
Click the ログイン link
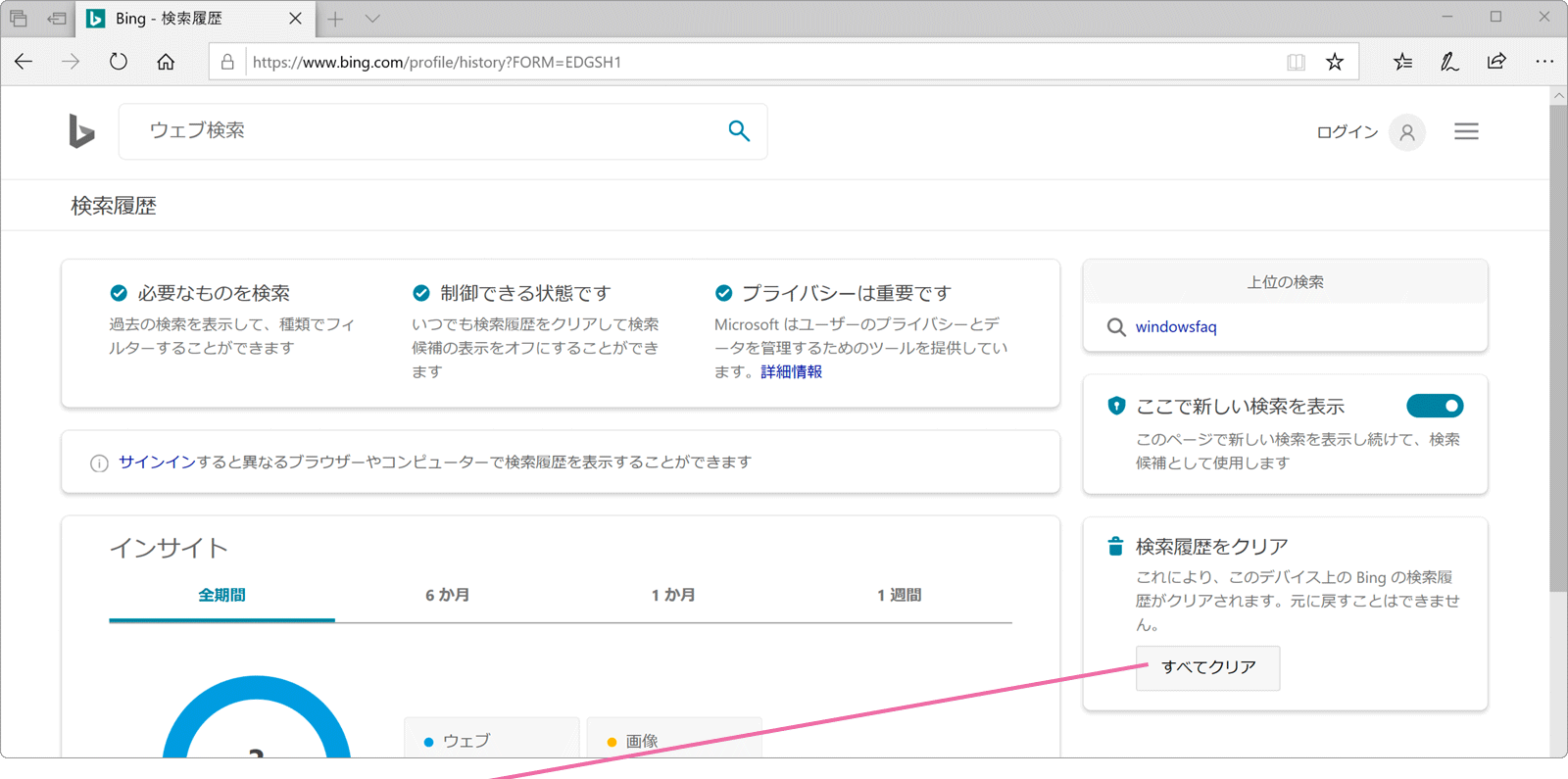click(x=1347, y=132)
